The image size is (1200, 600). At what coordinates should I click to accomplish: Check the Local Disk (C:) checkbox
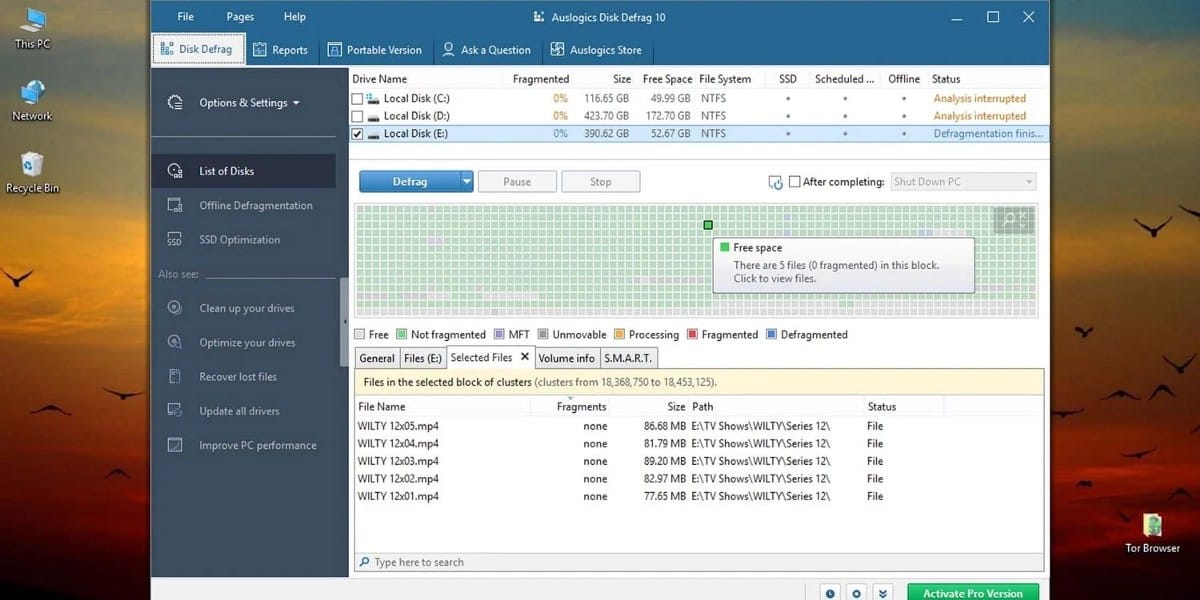click(x=358, y=99)
